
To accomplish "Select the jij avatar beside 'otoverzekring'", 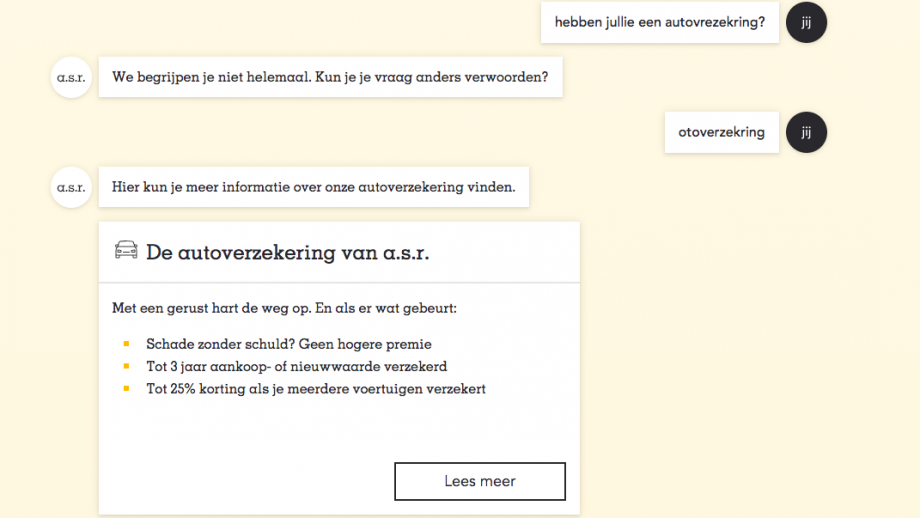I will 806,133.
